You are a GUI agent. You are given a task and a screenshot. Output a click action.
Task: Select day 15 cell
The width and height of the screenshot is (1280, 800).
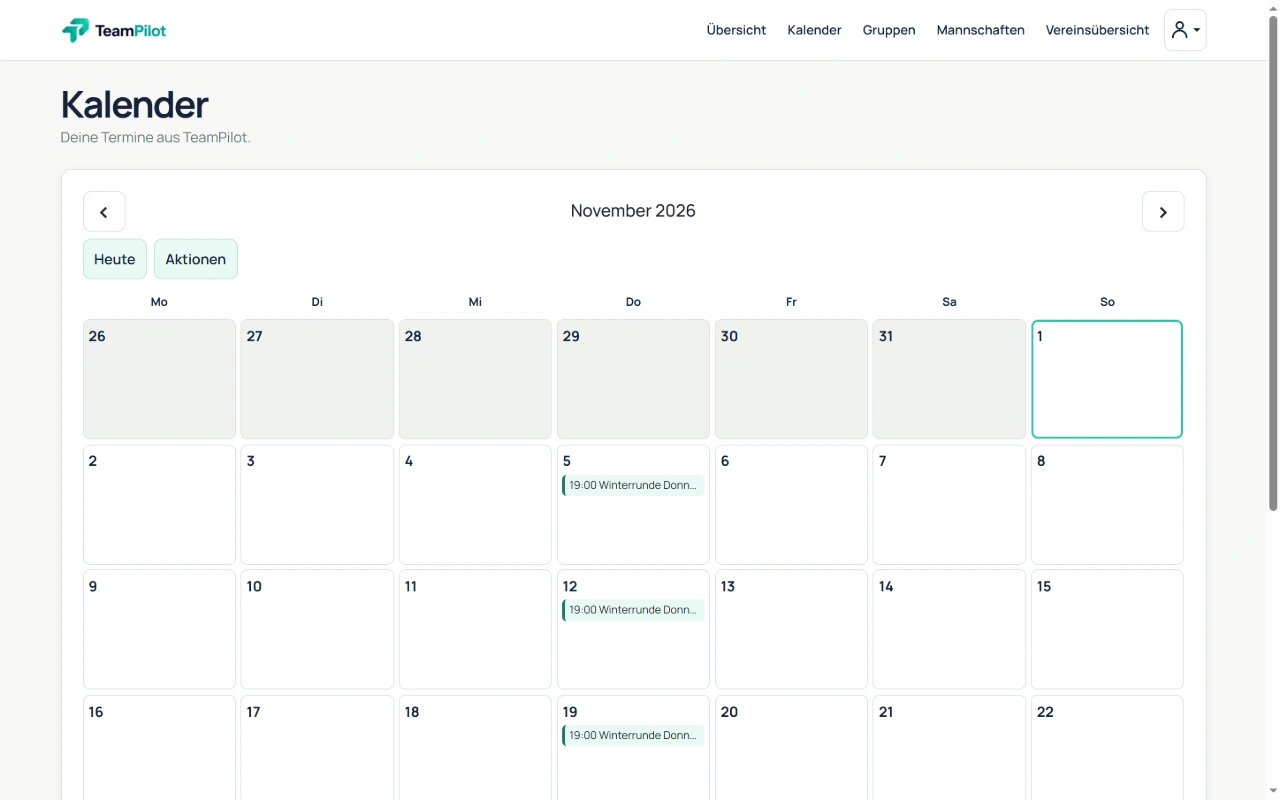tap(1107, 629)
